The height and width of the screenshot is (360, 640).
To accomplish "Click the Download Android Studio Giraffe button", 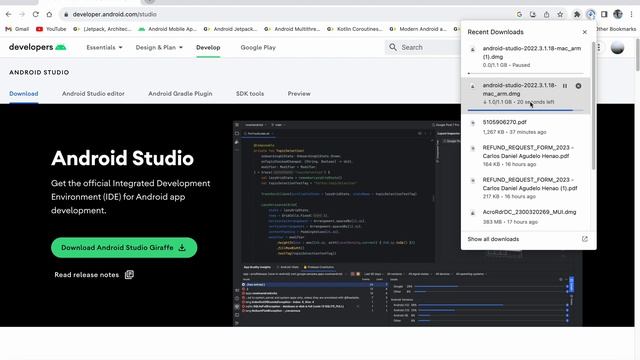I will click(124, 247).
